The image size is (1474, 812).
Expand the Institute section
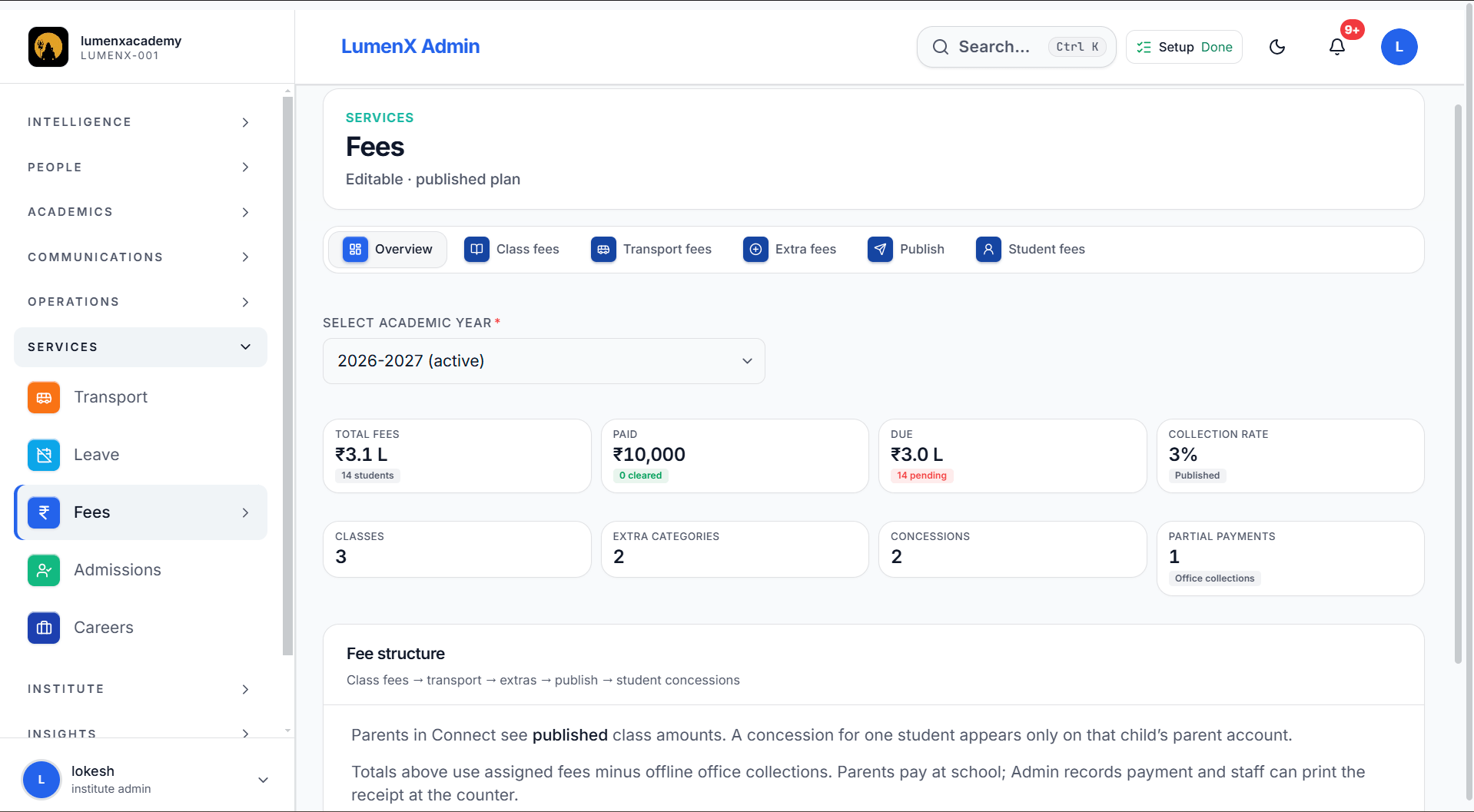click(x=140, y=689)
